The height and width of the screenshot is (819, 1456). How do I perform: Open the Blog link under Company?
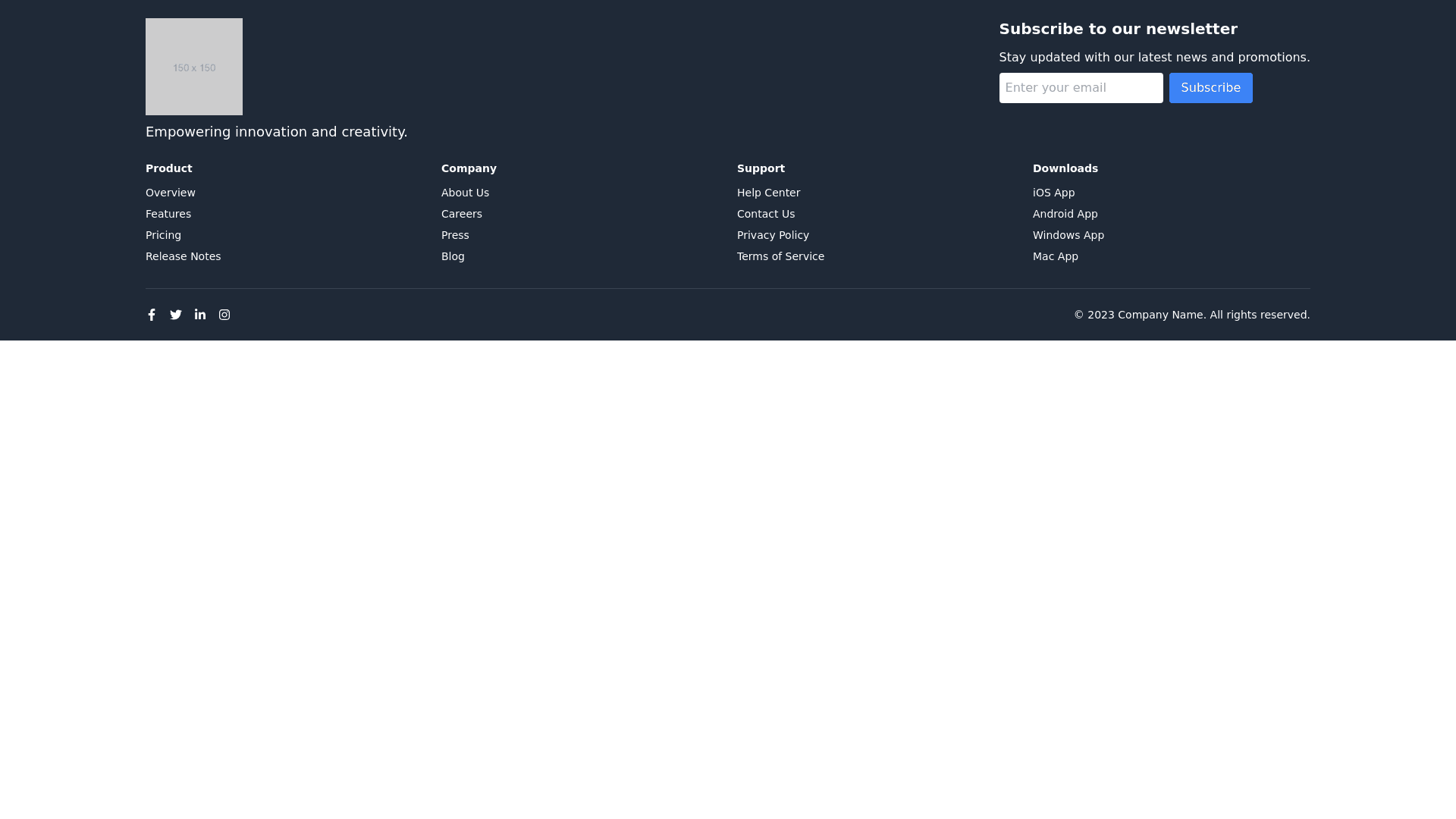click(x=453, y=256)
